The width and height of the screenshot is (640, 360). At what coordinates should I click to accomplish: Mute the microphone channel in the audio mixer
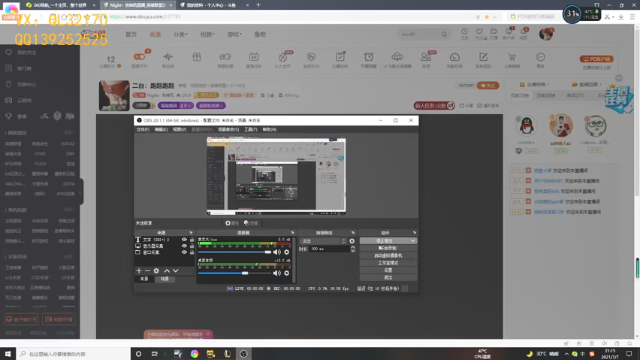point(277,252)
